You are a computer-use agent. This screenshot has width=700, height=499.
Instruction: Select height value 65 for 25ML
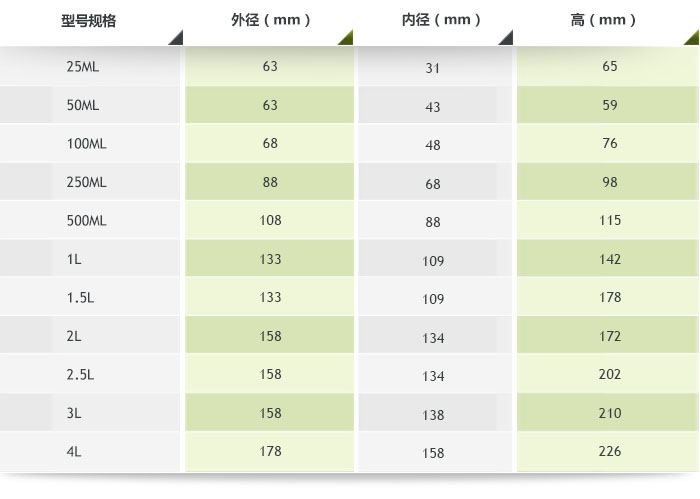coord(610,67)
